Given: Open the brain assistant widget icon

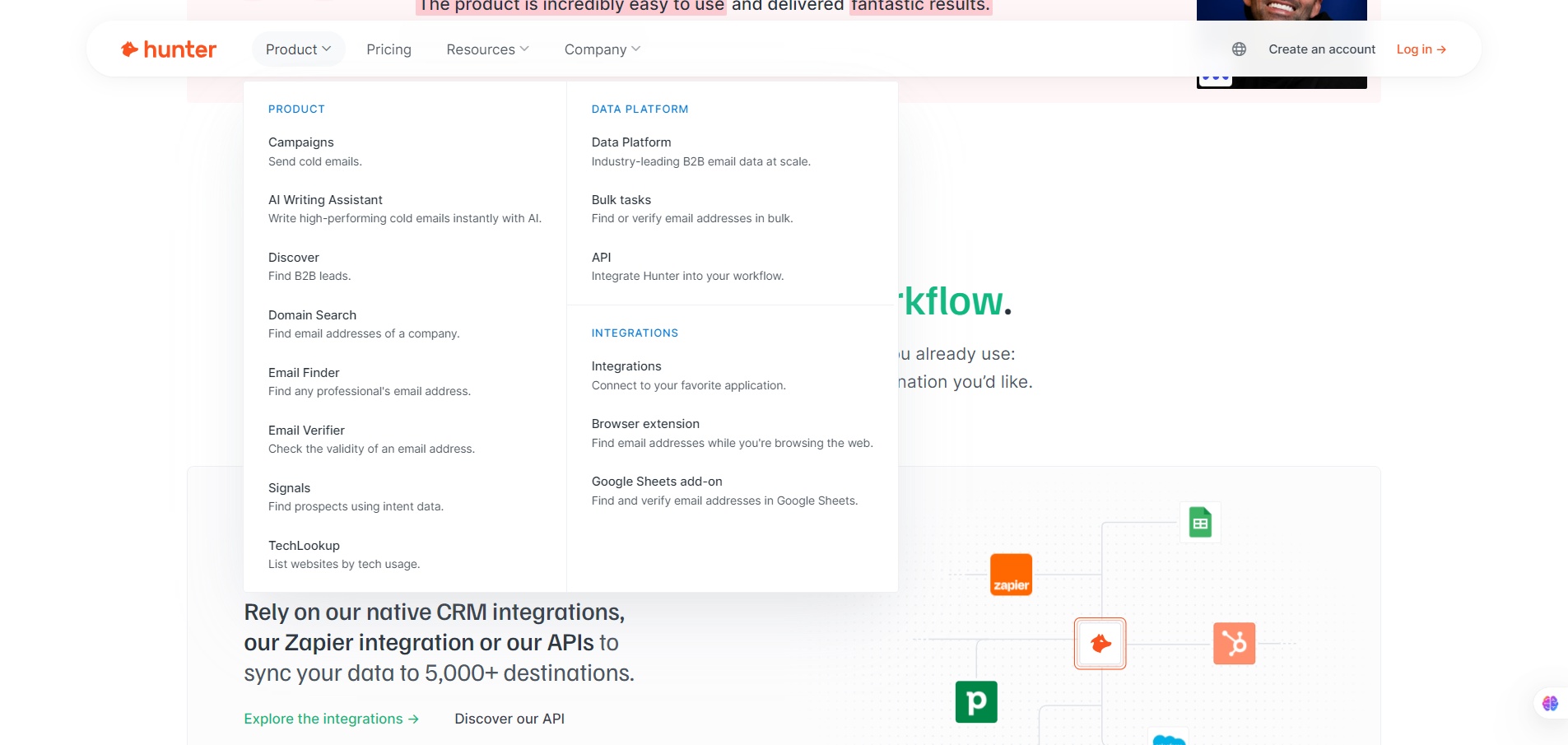Looking at the screenshot, I should pos(1550,703).
